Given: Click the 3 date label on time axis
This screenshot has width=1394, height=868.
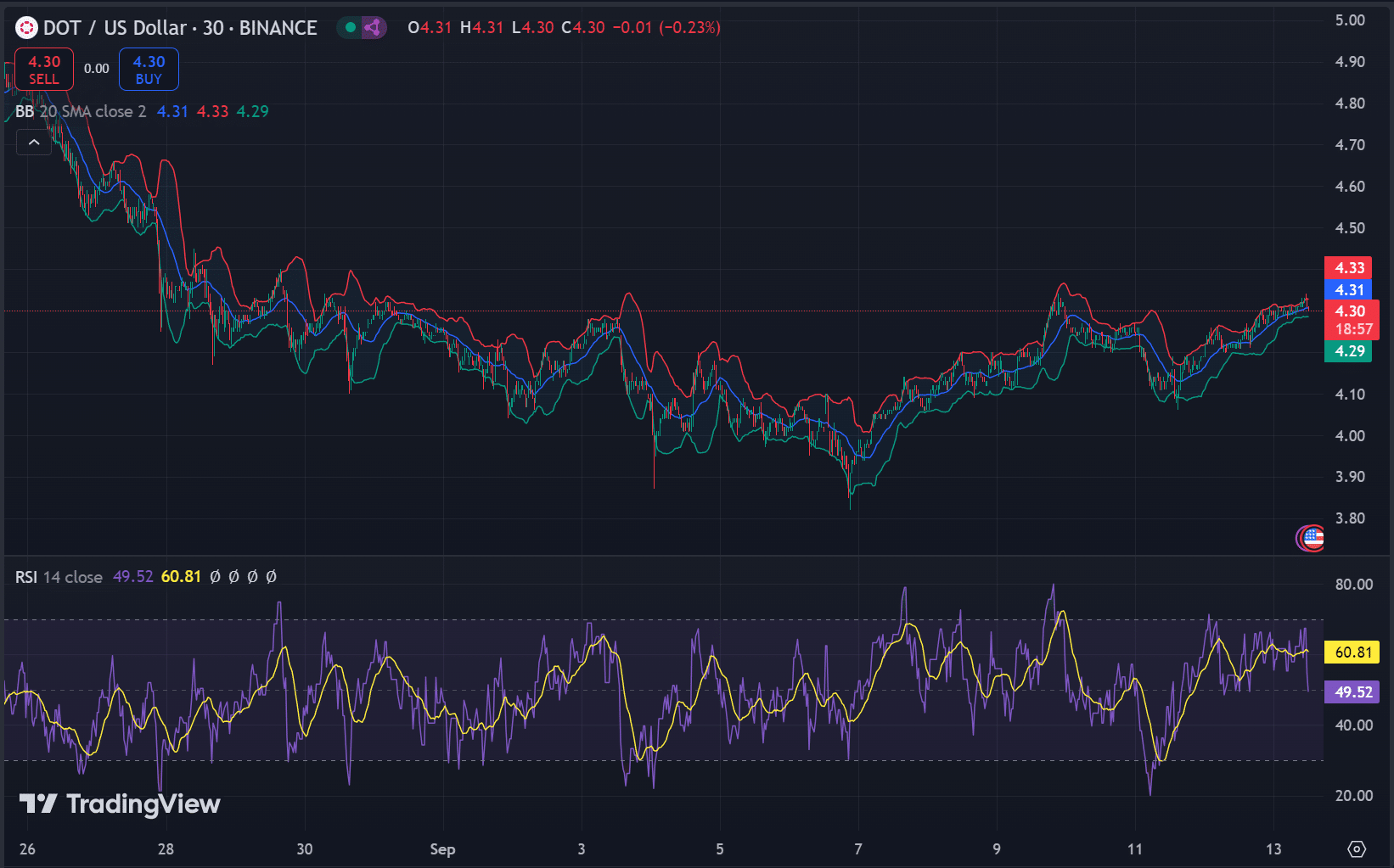Looking at the screenshot, I should 582,849.
